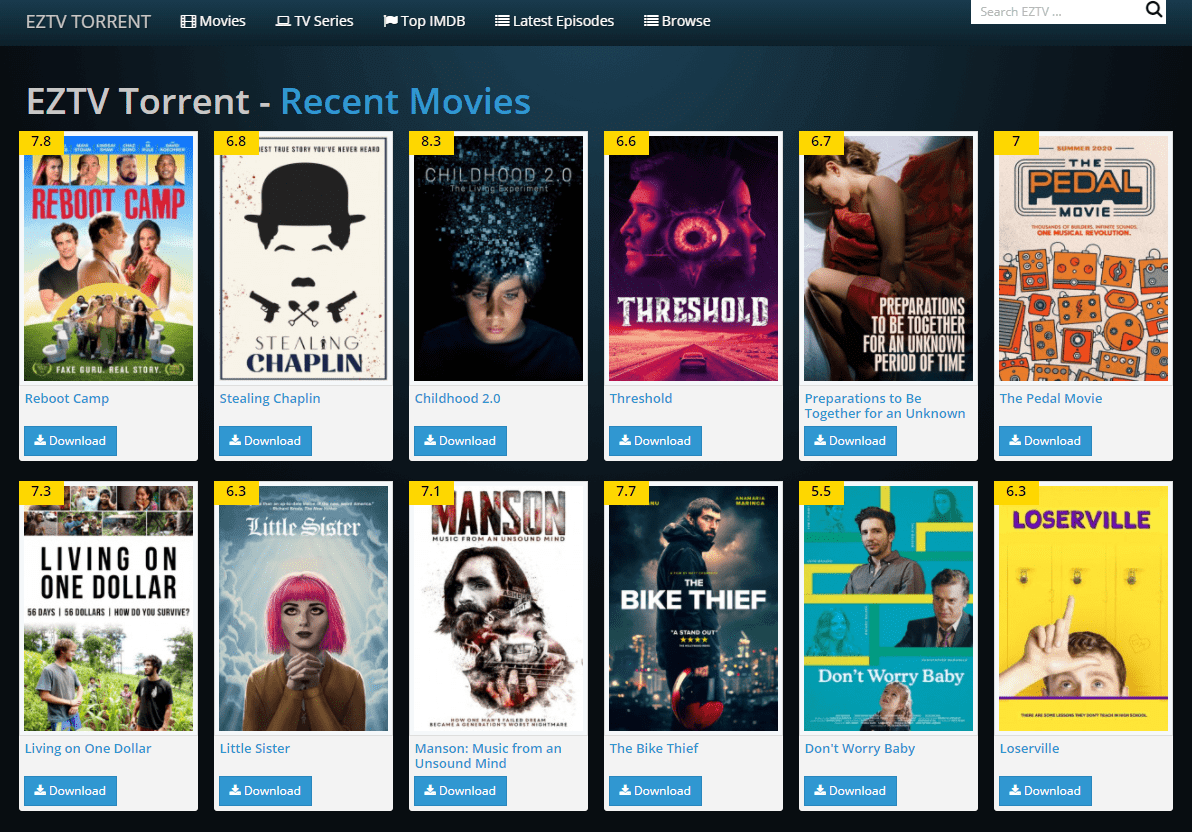The height and width of the screenshot is (832, 1192).
Task: Download the Reboot Camp movie
Action: pyautogui.click(x=70, y=441)
